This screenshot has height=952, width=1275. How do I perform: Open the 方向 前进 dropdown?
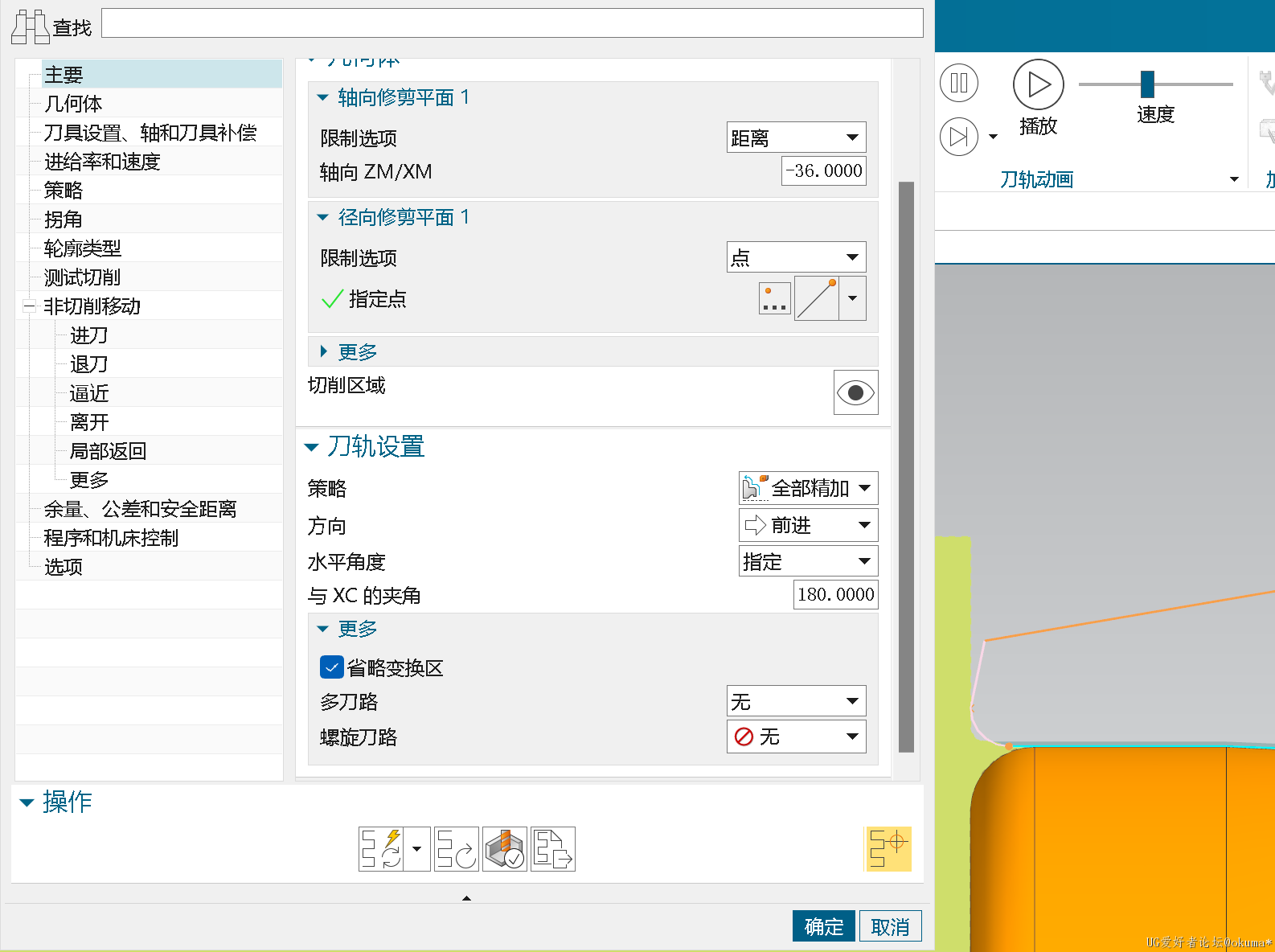click(809, 525)
